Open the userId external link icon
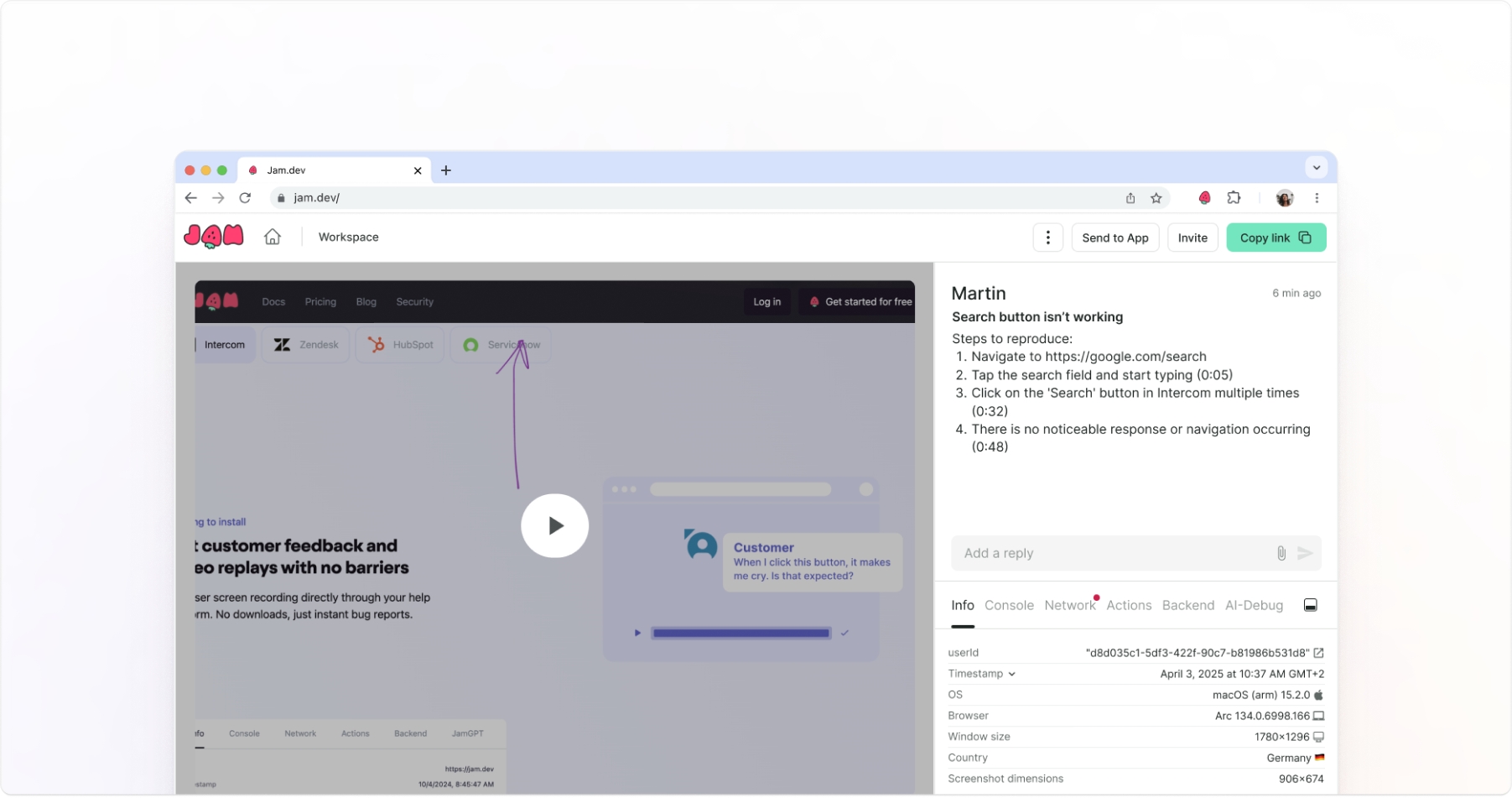 [x=1318, y=653]
